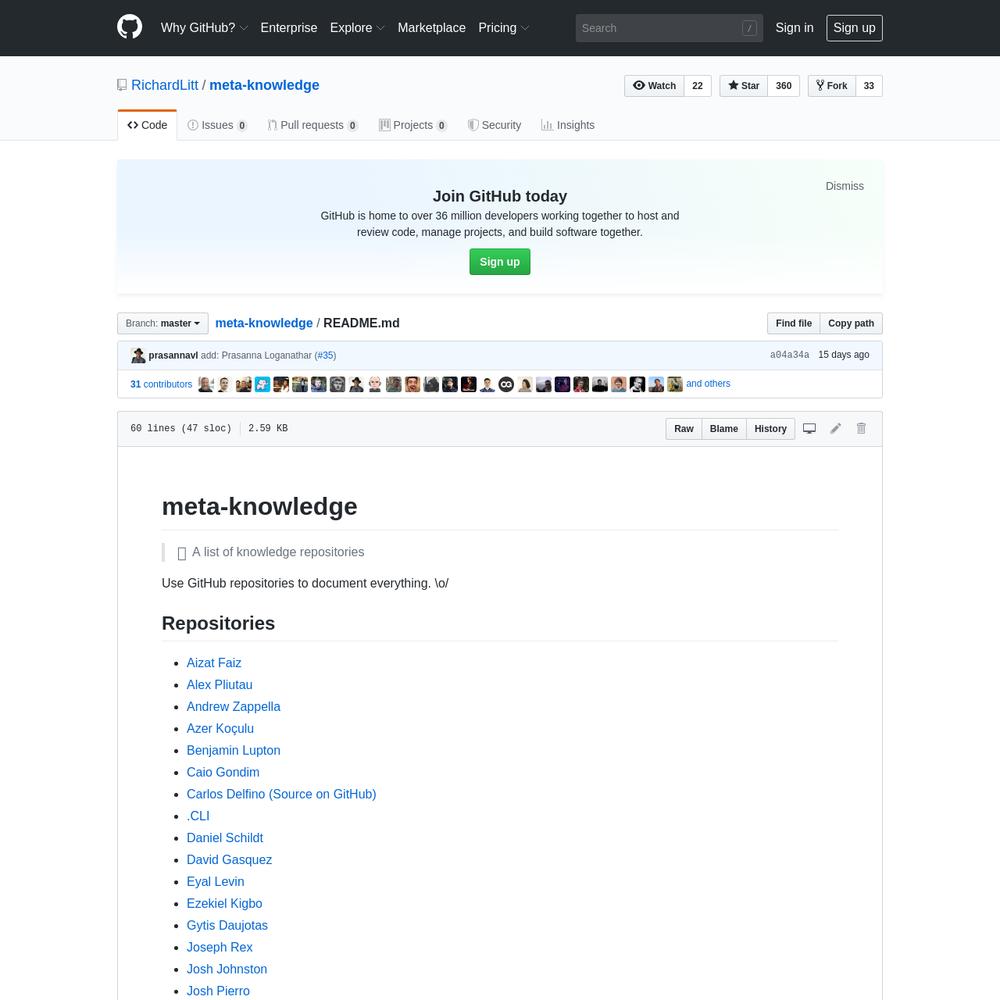Open the stargazers count 360

click(x=784, y=85)
